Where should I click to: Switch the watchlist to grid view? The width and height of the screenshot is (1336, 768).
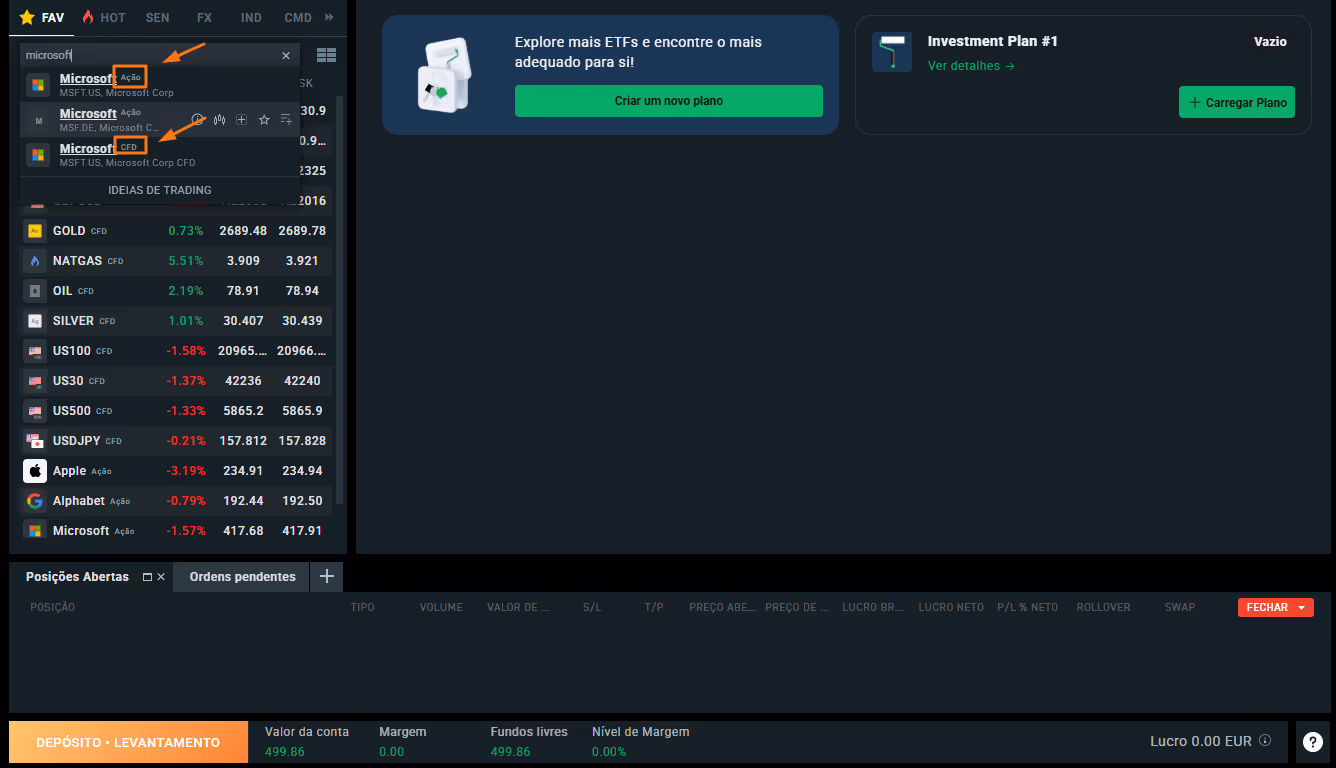click(x=326, y=55)
